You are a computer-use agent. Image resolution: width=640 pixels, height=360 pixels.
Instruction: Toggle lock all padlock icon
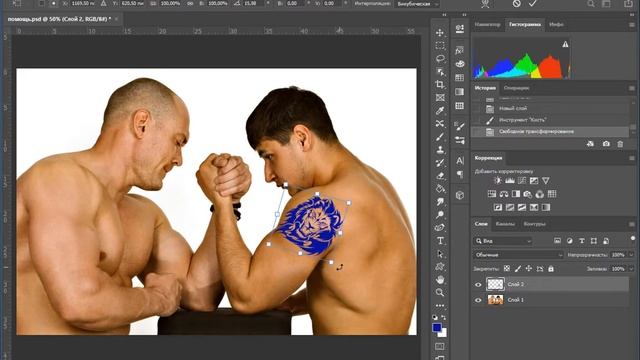tap(551, 269)
